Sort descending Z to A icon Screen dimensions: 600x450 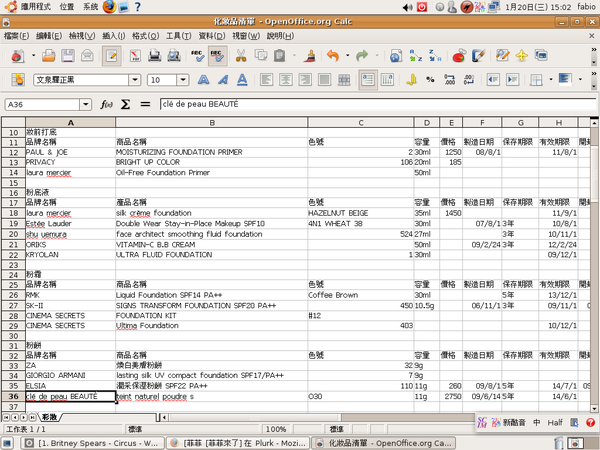tap(435, 56)
